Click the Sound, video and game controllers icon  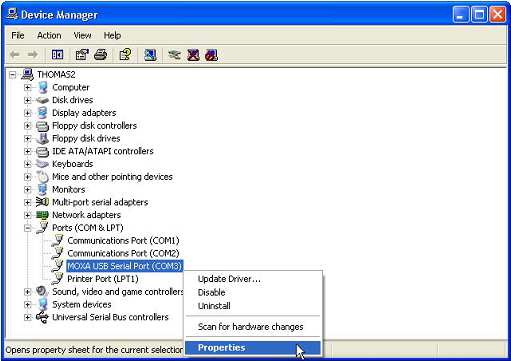[42, 291]
